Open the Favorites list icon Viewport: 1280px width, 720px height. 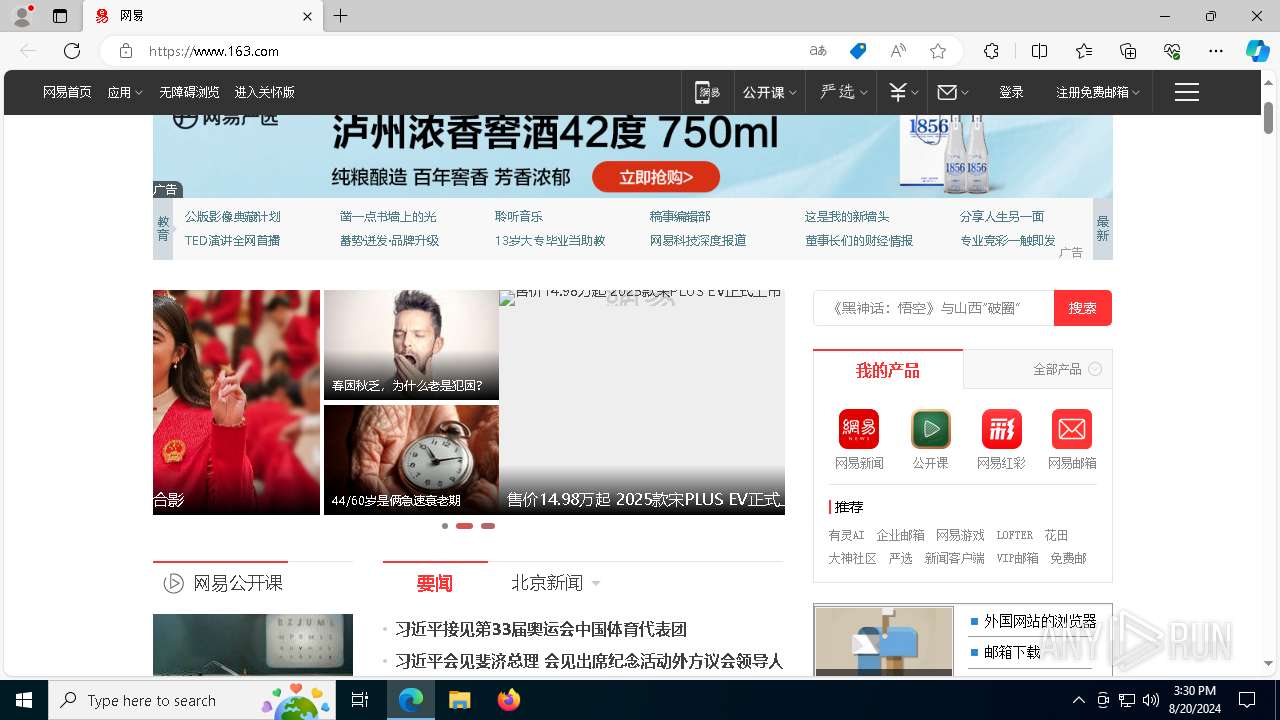(1084, 51)
